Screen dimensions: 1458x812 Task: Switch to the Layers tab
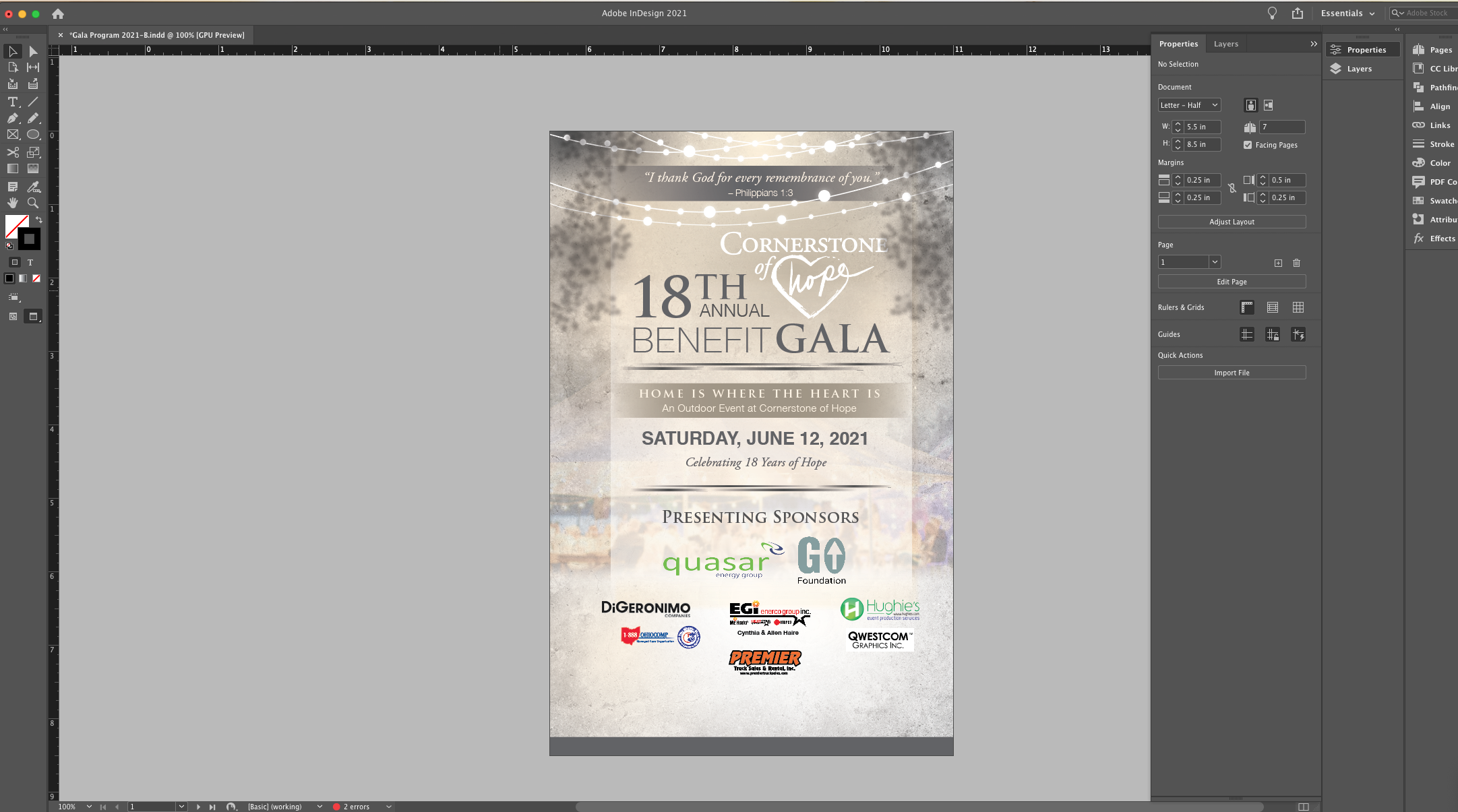click(1226, 43)
